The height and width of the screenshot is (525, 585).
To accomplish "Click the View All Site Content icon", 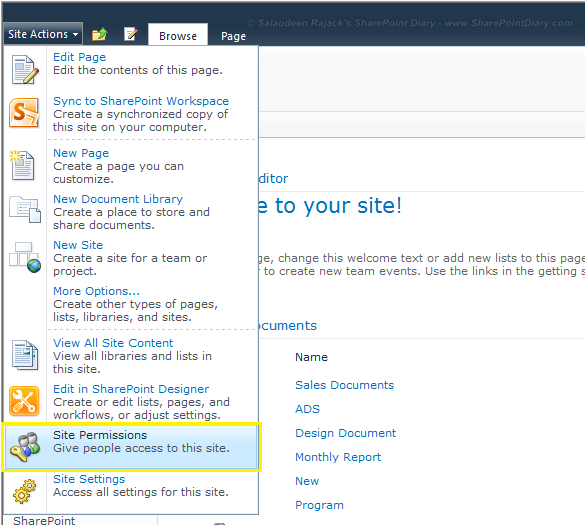I will [25, 354].
